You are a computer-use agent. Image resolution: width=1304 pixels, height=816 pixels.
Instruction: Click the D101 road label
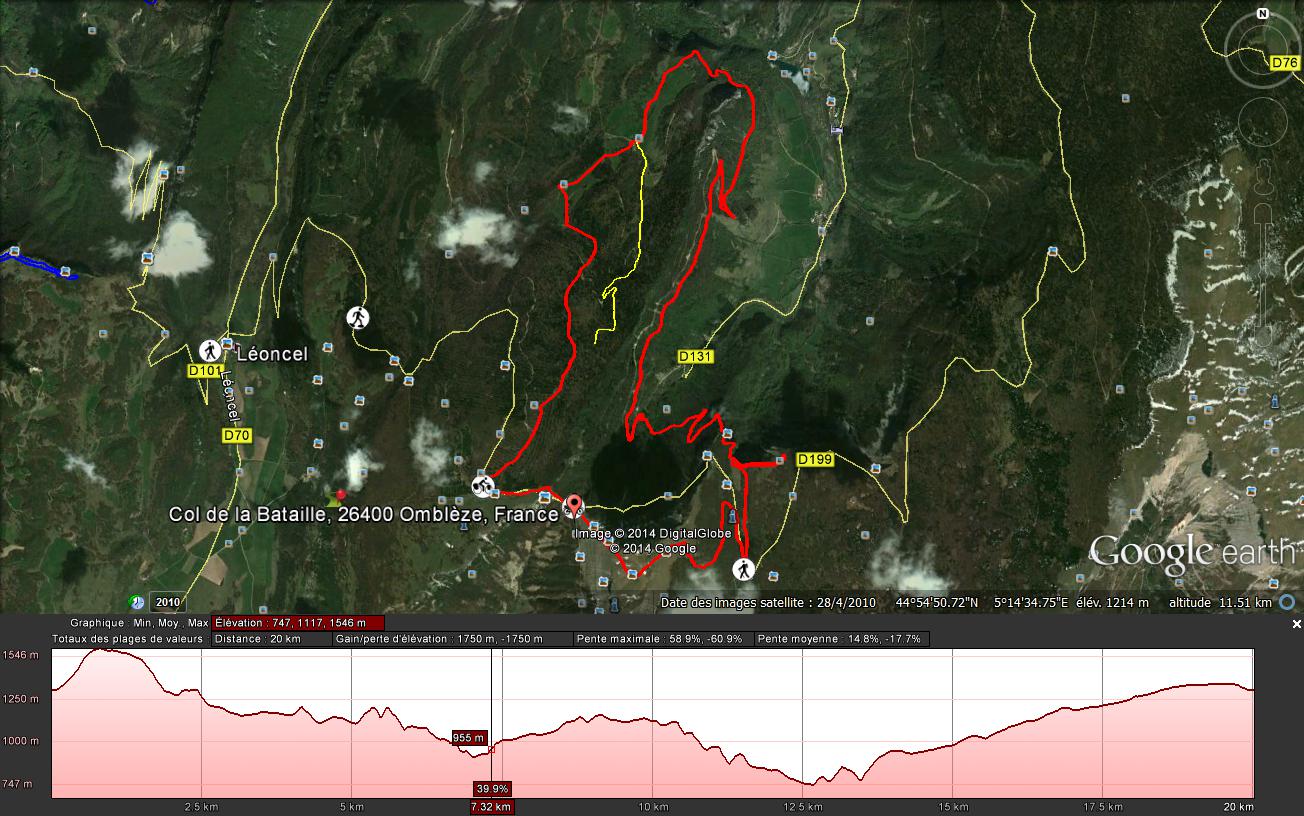click(x=204, y=371)
